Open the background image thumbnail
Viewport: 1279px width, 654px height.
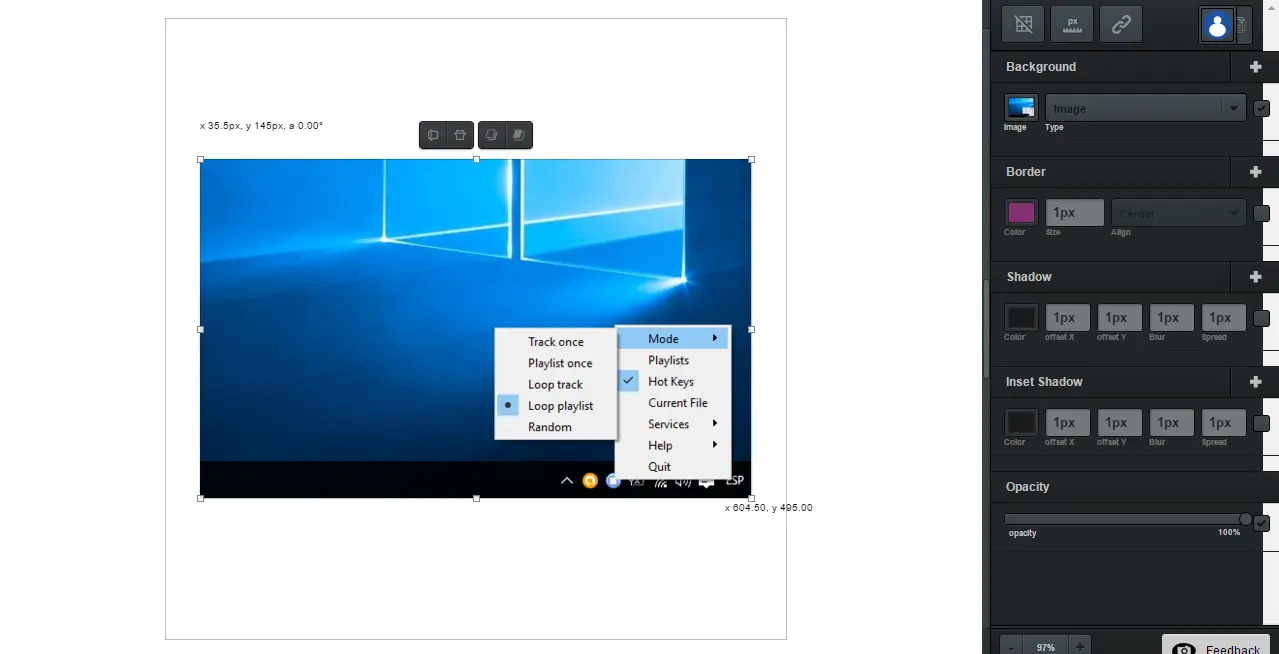1021,107
